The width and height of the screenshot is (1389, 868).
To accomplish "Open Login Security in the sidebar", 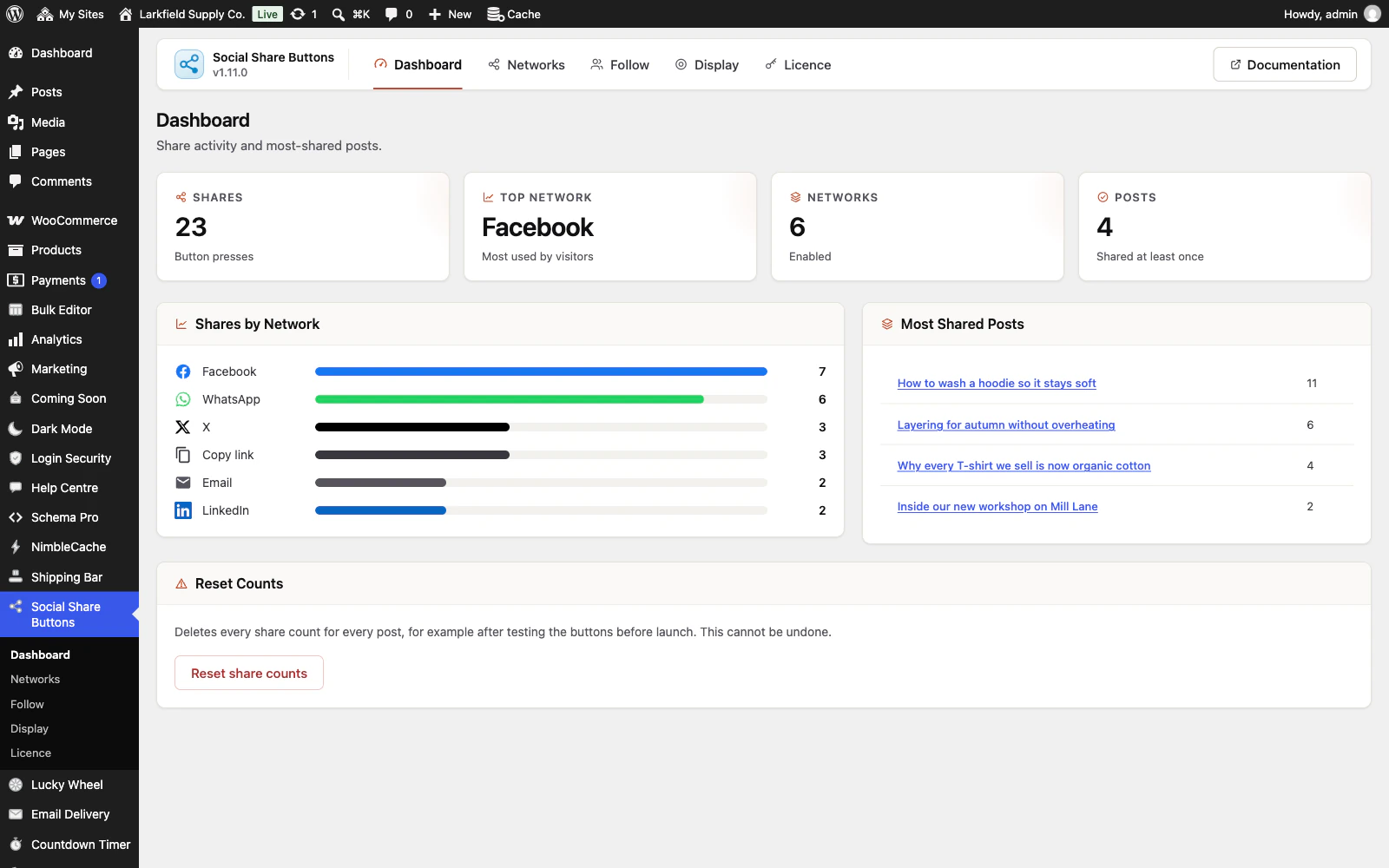I will pyautogui.click(x=69, y=458).
